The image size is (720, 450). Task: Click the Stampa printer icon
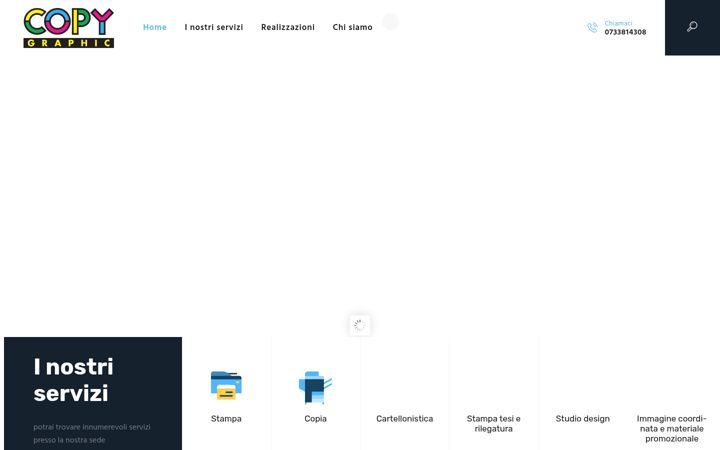tap(226, 386)
